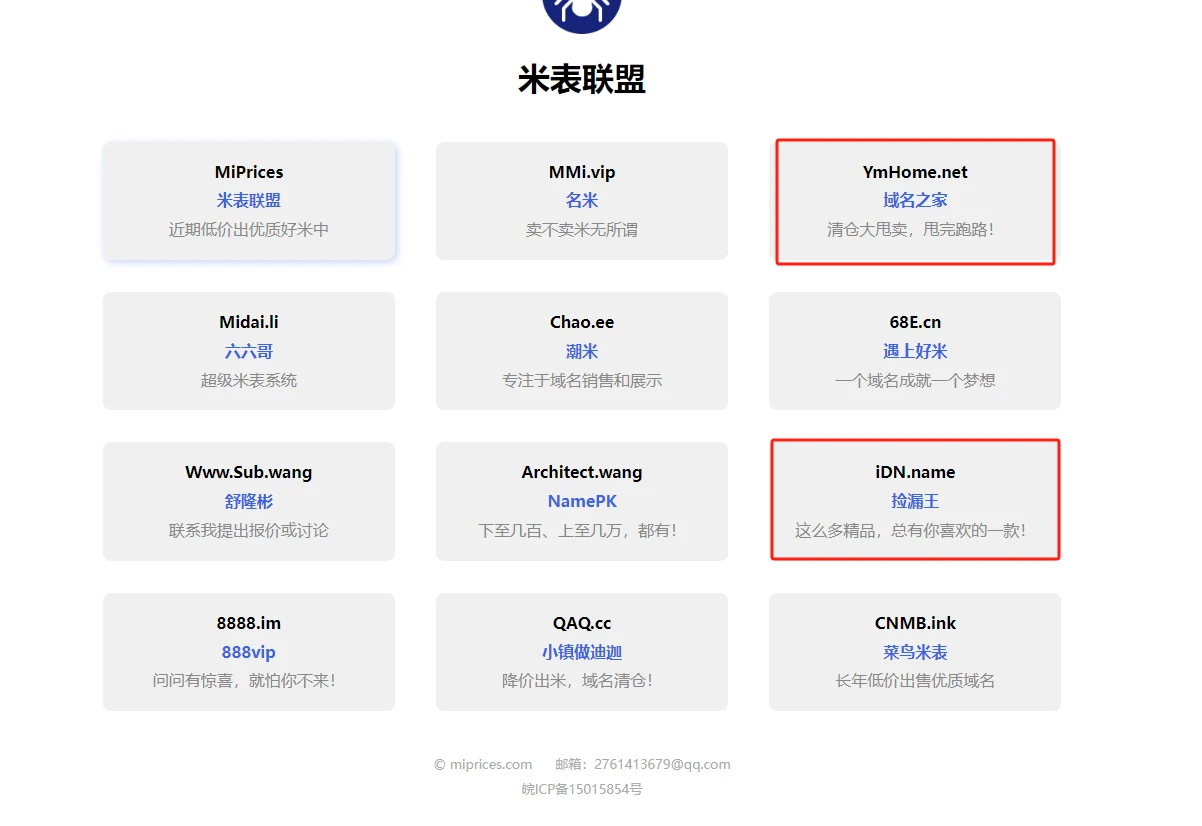
Task: Click the 8888.im 888vip card
Action: [x=249, y=652]
